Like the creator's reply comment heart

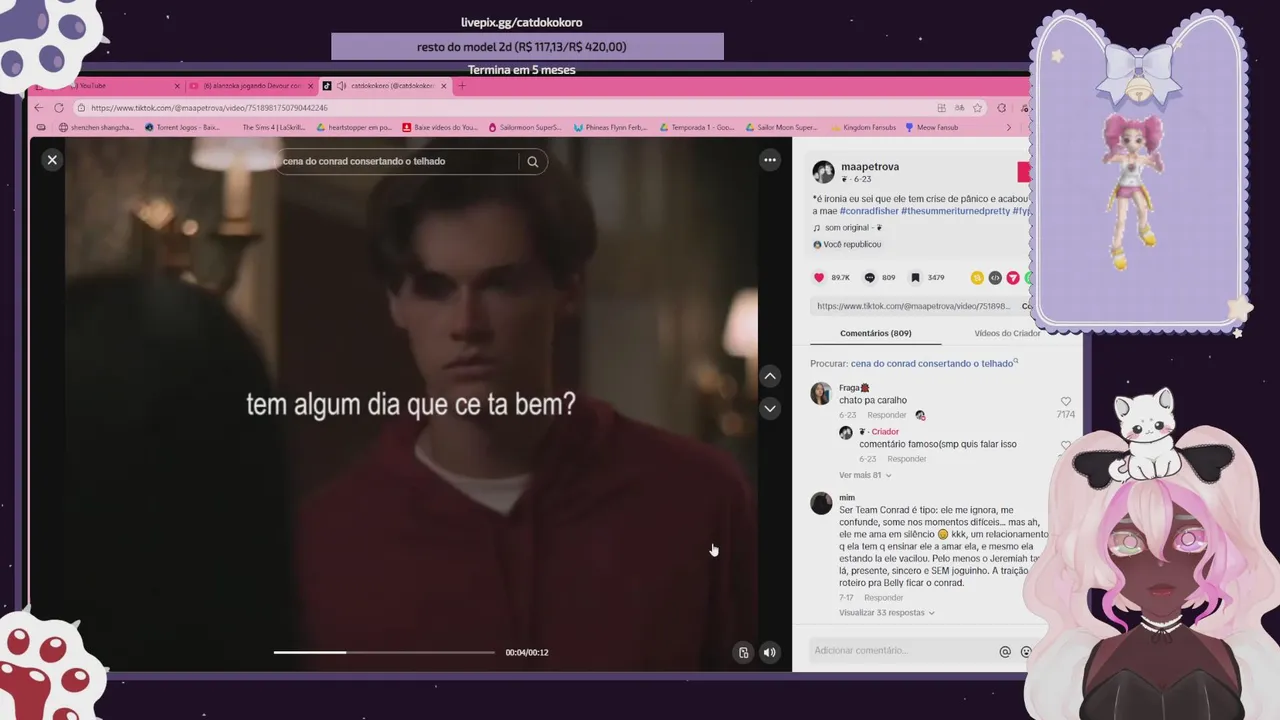click(x=1066, y=445)
